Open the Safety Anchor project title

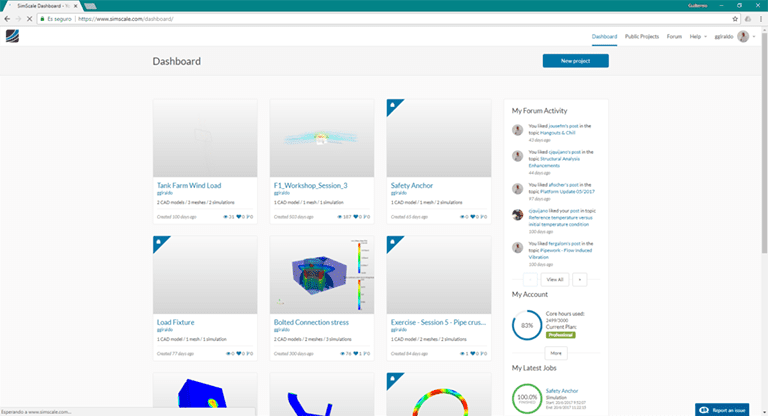click(412, 185)
